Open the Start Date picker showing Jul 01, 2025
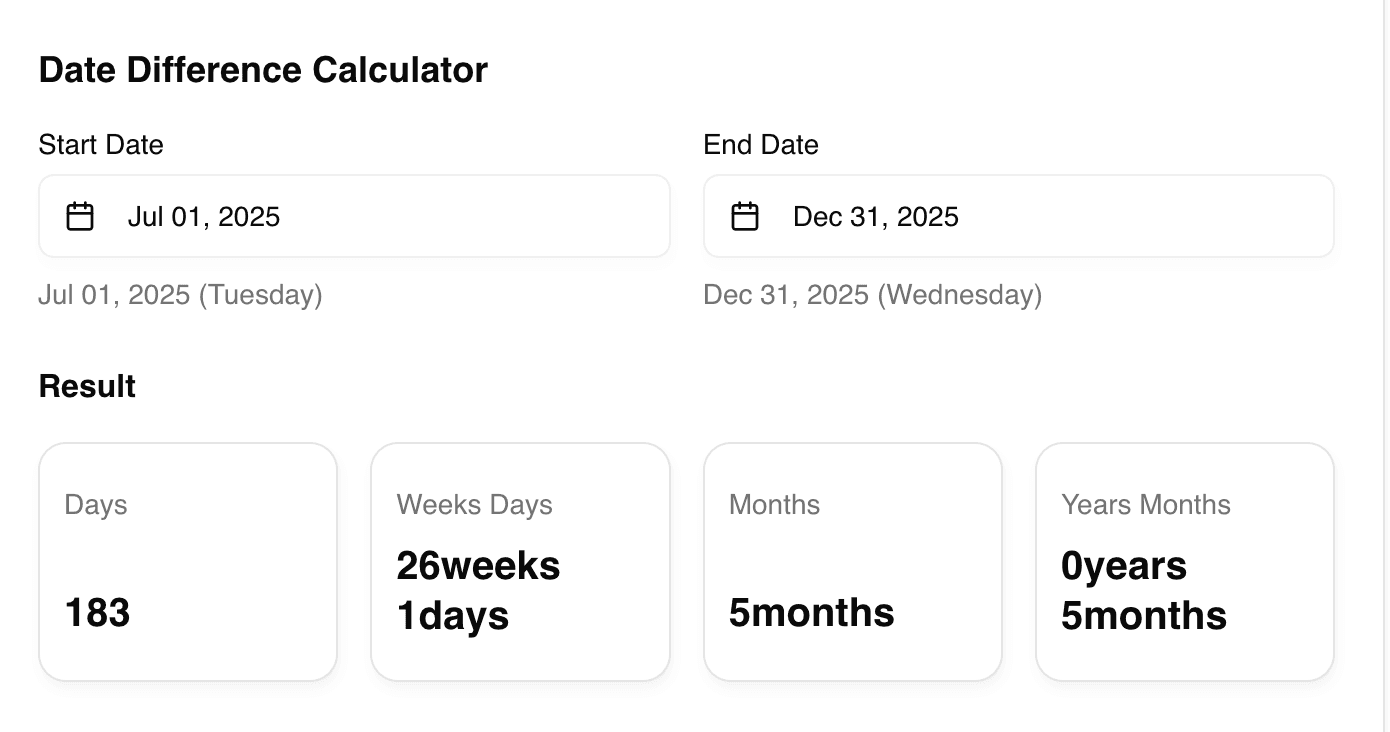1390x732 pixels. [354, 216]
